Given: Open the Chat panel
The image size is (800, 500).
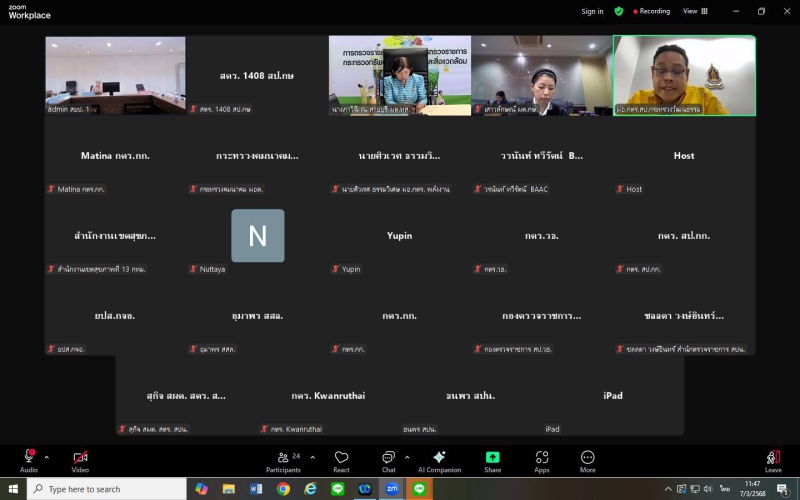Looking at the screenshot, I should 388,459.
